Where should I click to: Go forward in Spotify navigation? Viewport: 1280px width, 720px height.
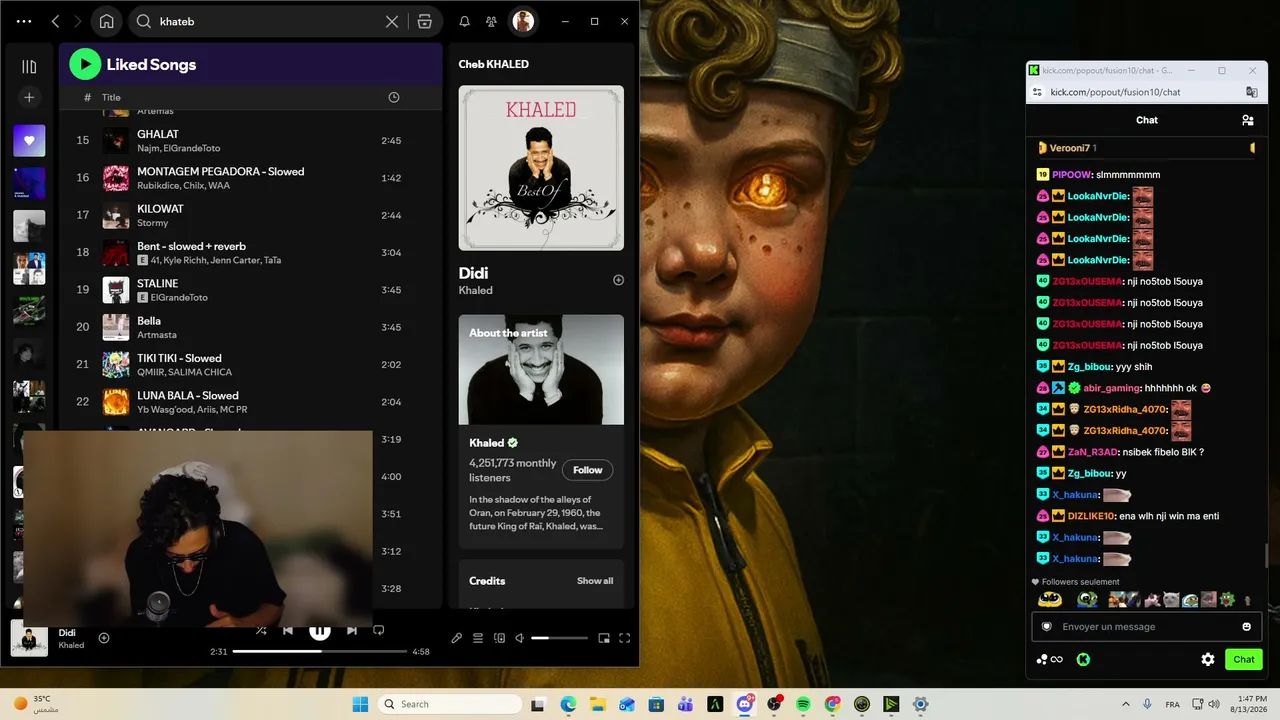tap(77, 21)
